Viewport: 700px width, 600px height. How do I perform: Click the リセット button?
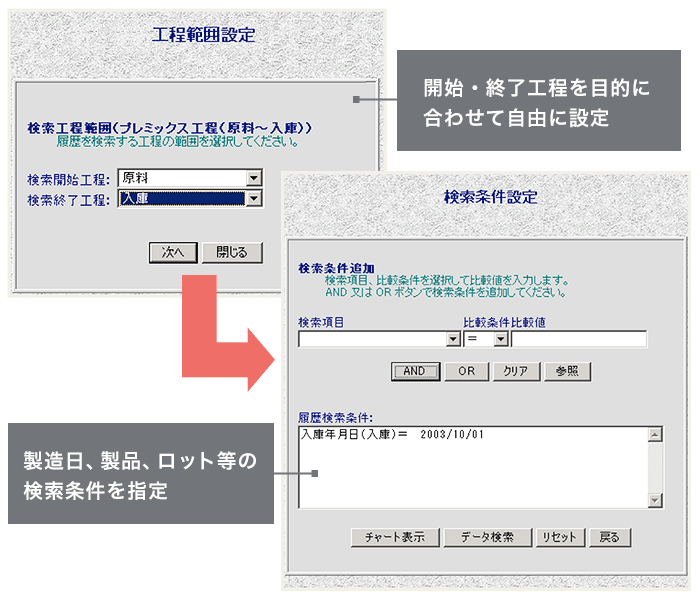560,537
